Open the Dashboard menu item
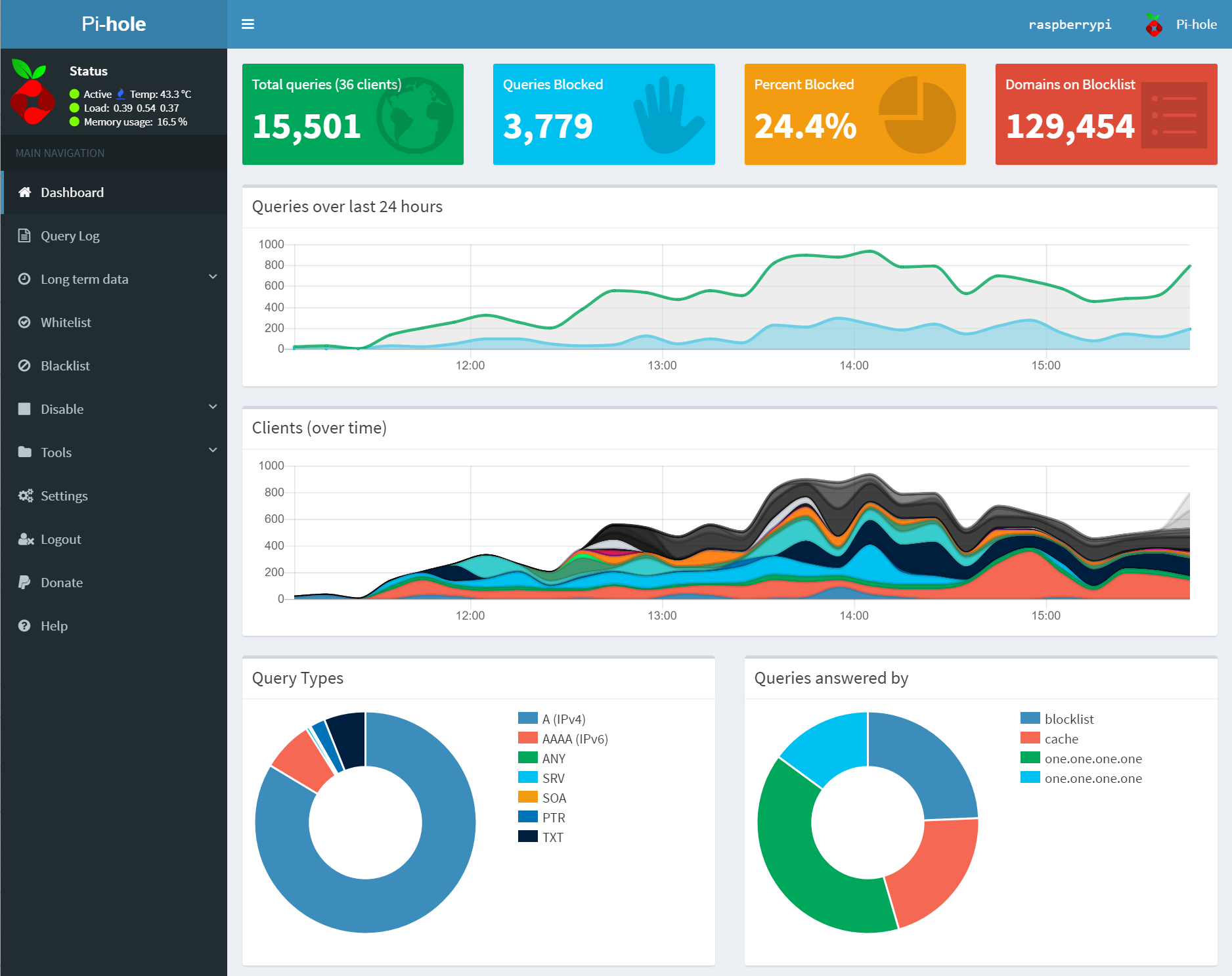 click(x=72, y=192)
